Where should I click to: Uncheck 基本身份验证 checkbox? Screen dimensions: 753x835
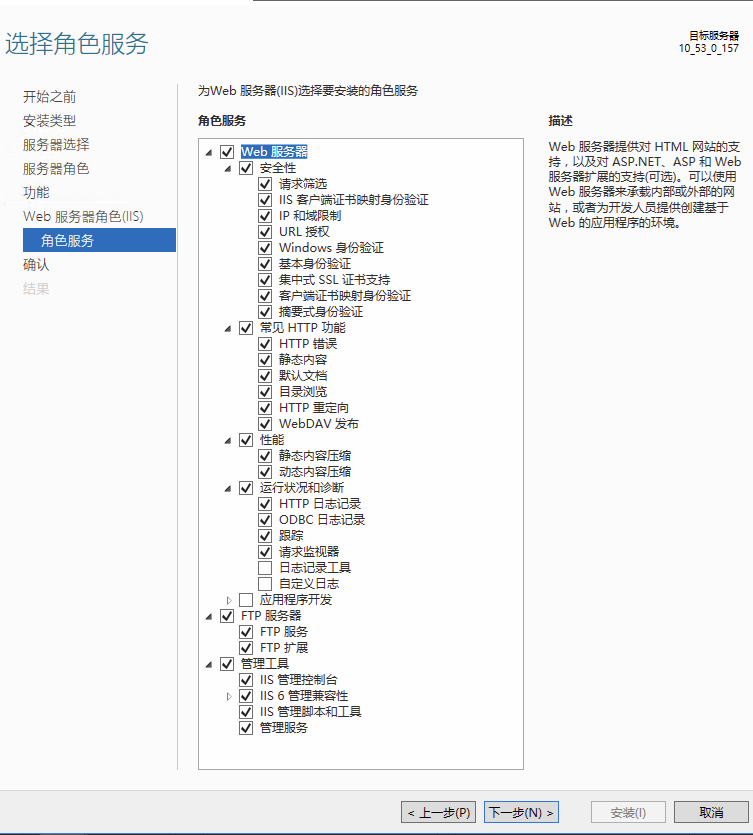click(265, 264)
